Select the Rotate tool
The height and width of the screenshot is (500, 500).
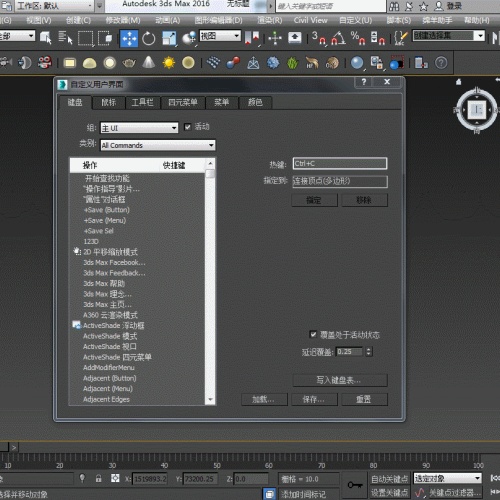[149, 39]
